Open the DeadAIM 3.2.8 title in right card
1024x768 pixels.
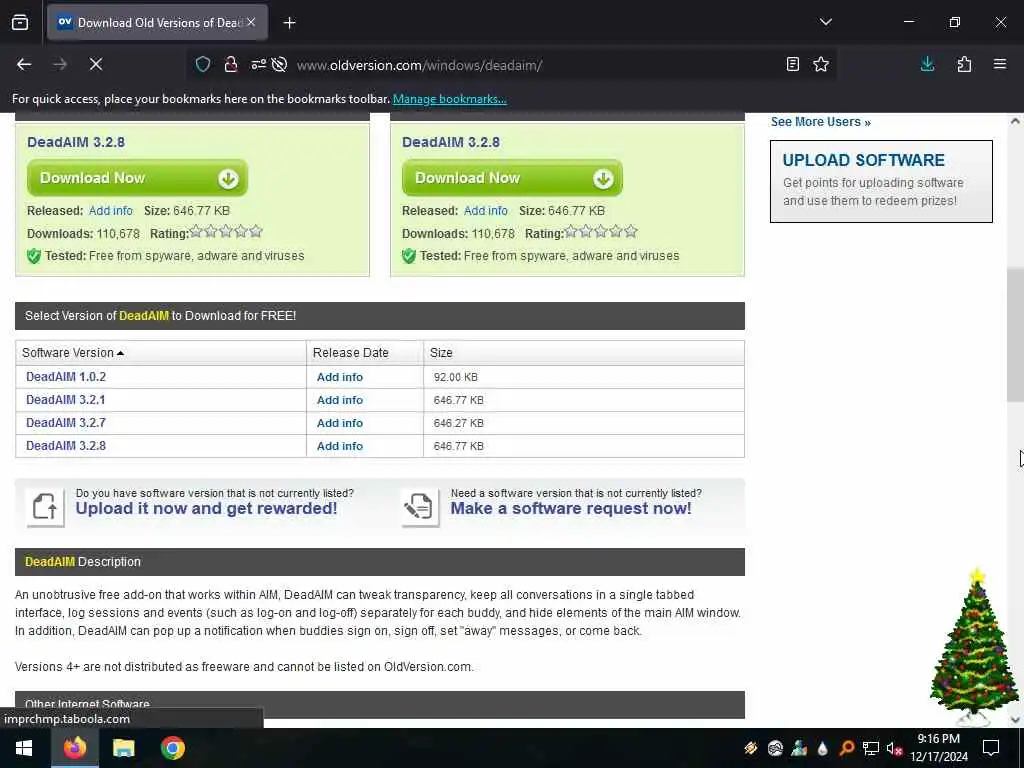click(451, 142)
